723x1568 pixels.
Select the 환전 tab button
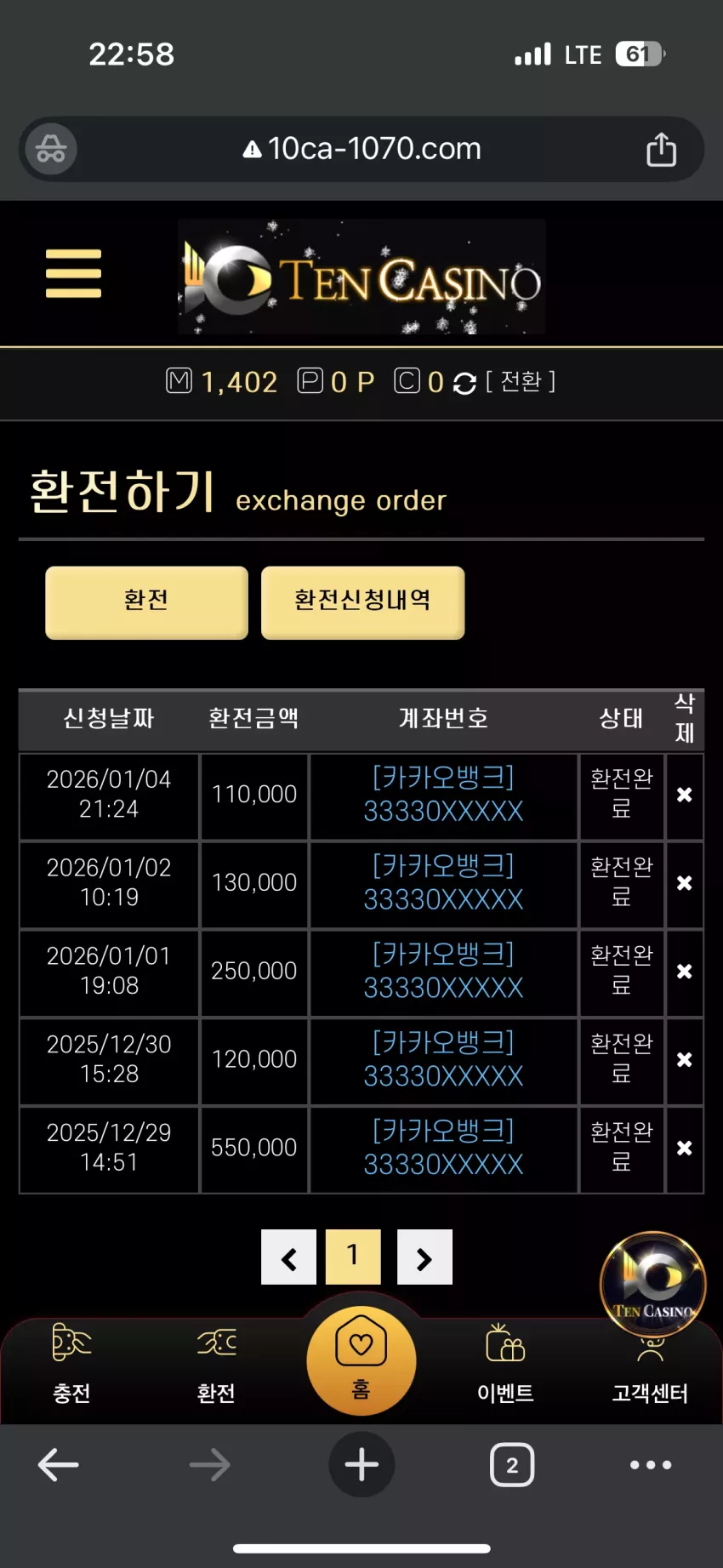coord(146,602)
